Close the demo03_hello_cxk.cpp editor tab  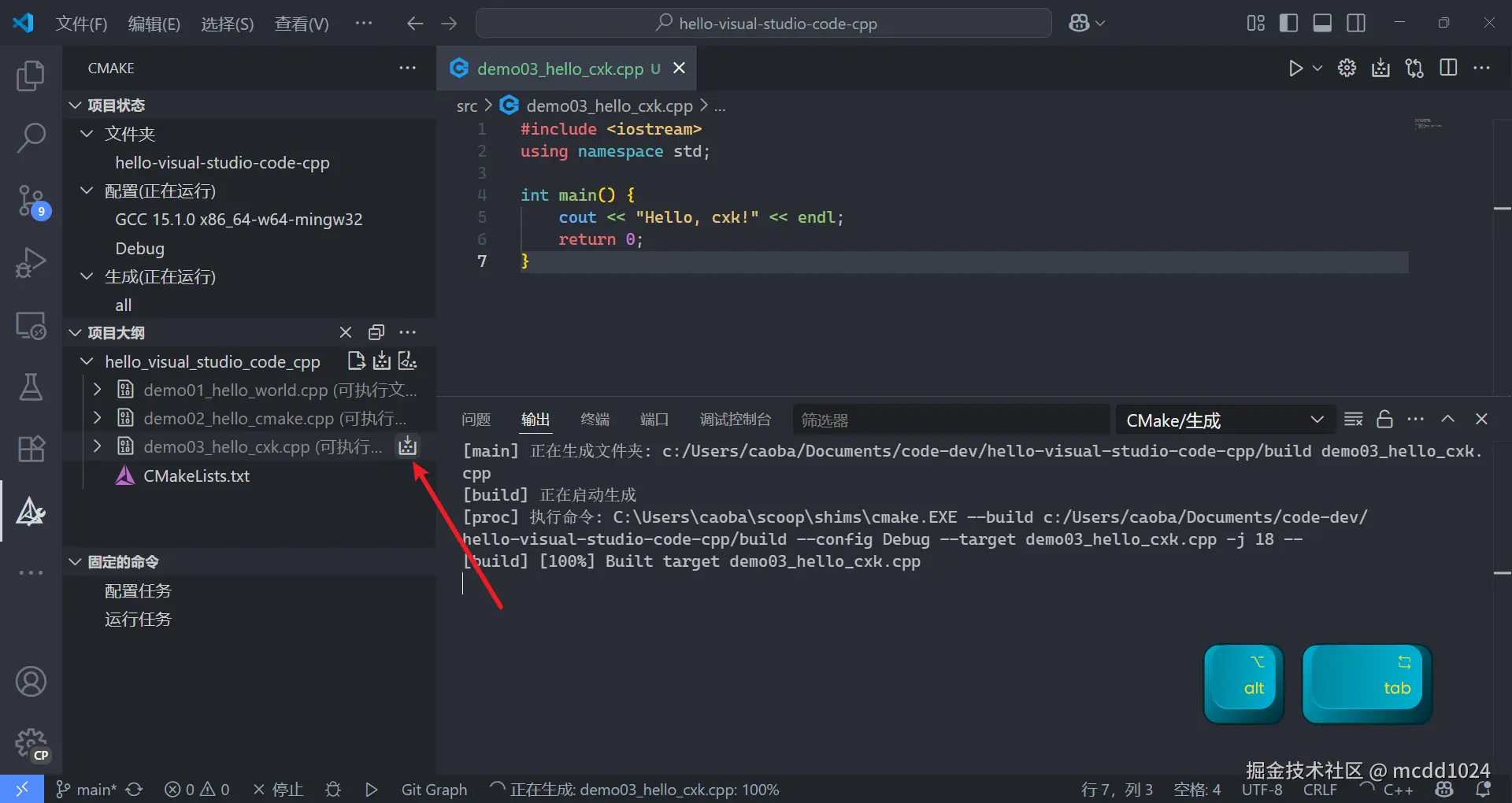pyautogui.click(x=679, y=68)
